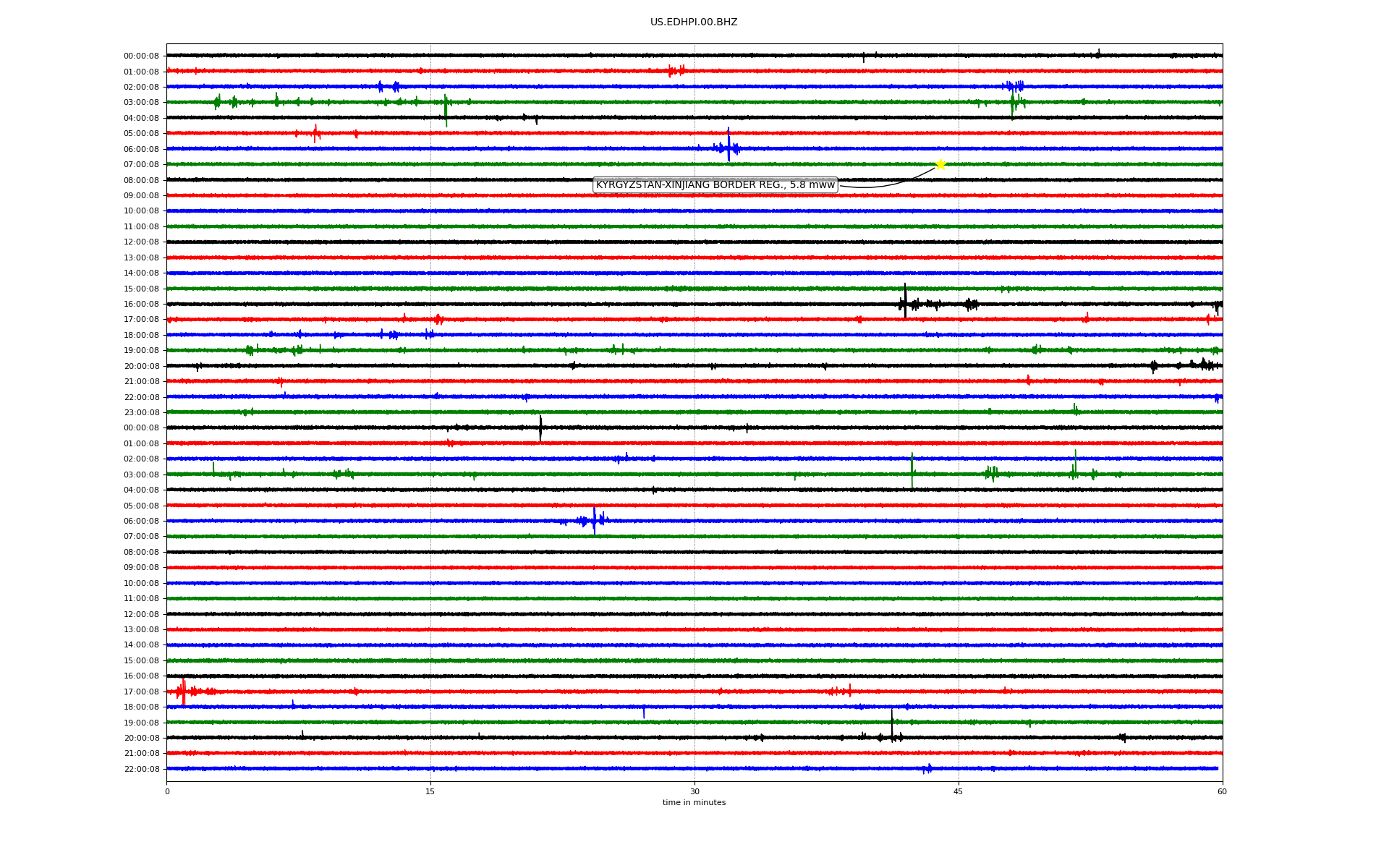The width and height of the screenshot is (1389, 868).
Task: Click the 30 tick on the x-axis
Action: point(694,791)
